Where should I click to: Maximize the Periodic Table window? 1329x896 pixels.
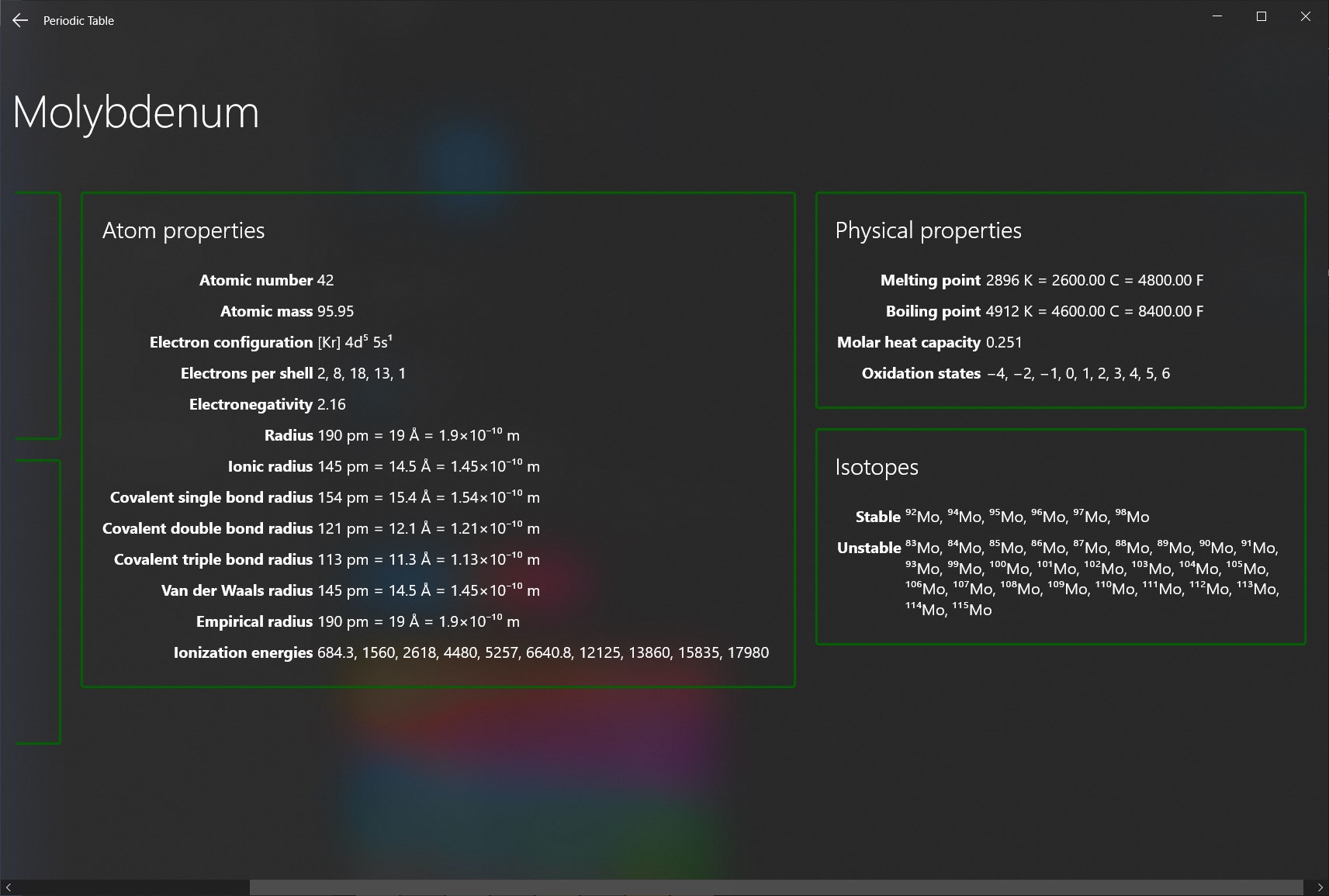(x=1262, y=16)
